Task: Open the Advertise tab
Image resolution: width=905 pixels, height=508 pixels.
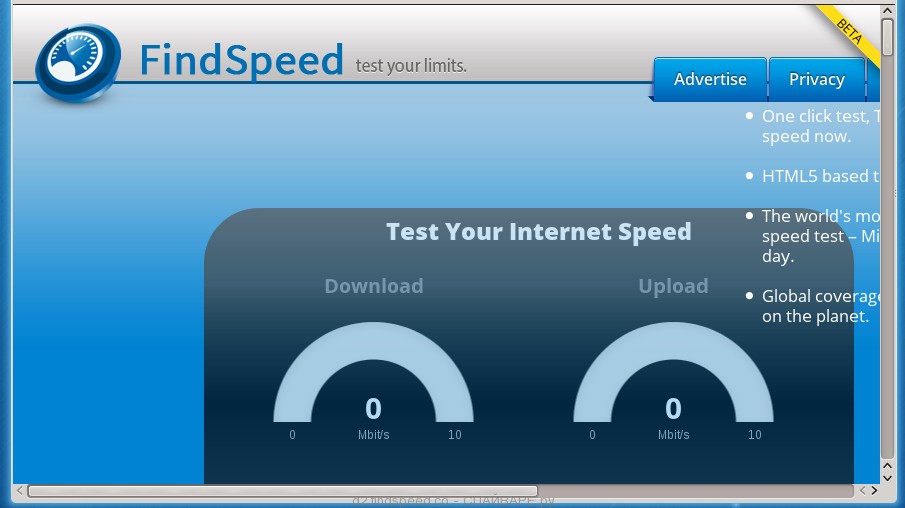Action: pyautogui.click(x=710, y=79)
